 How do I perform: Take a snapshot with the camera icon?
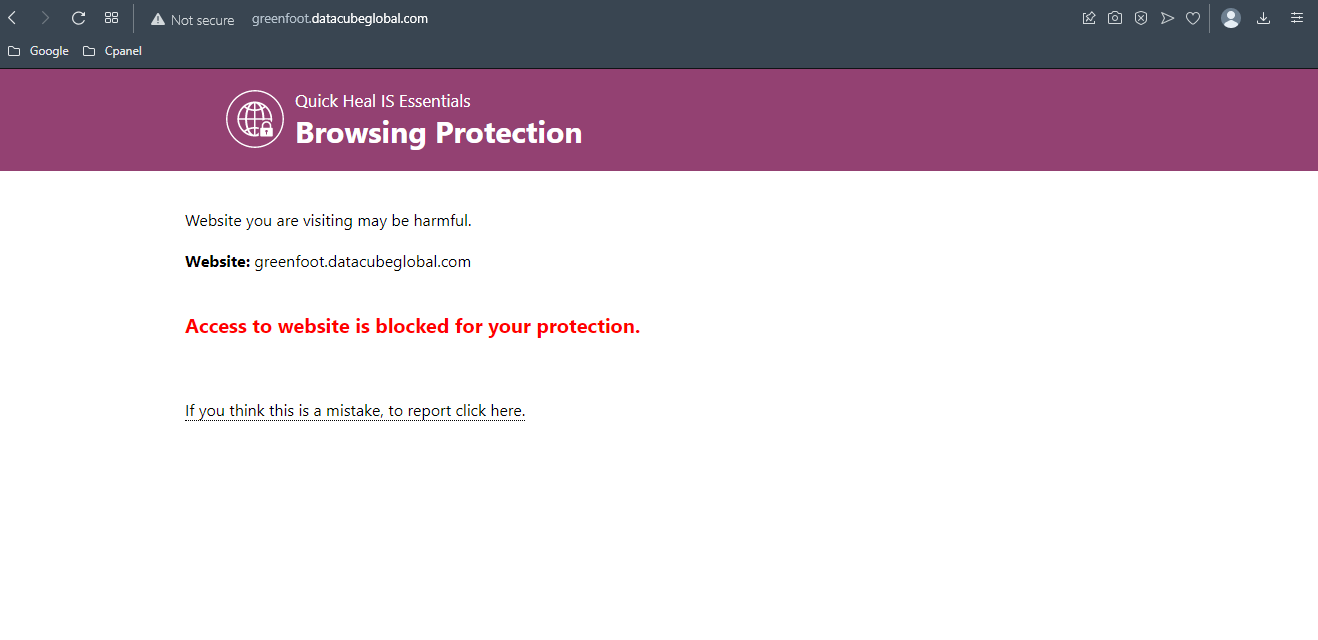pos(1115,18)
